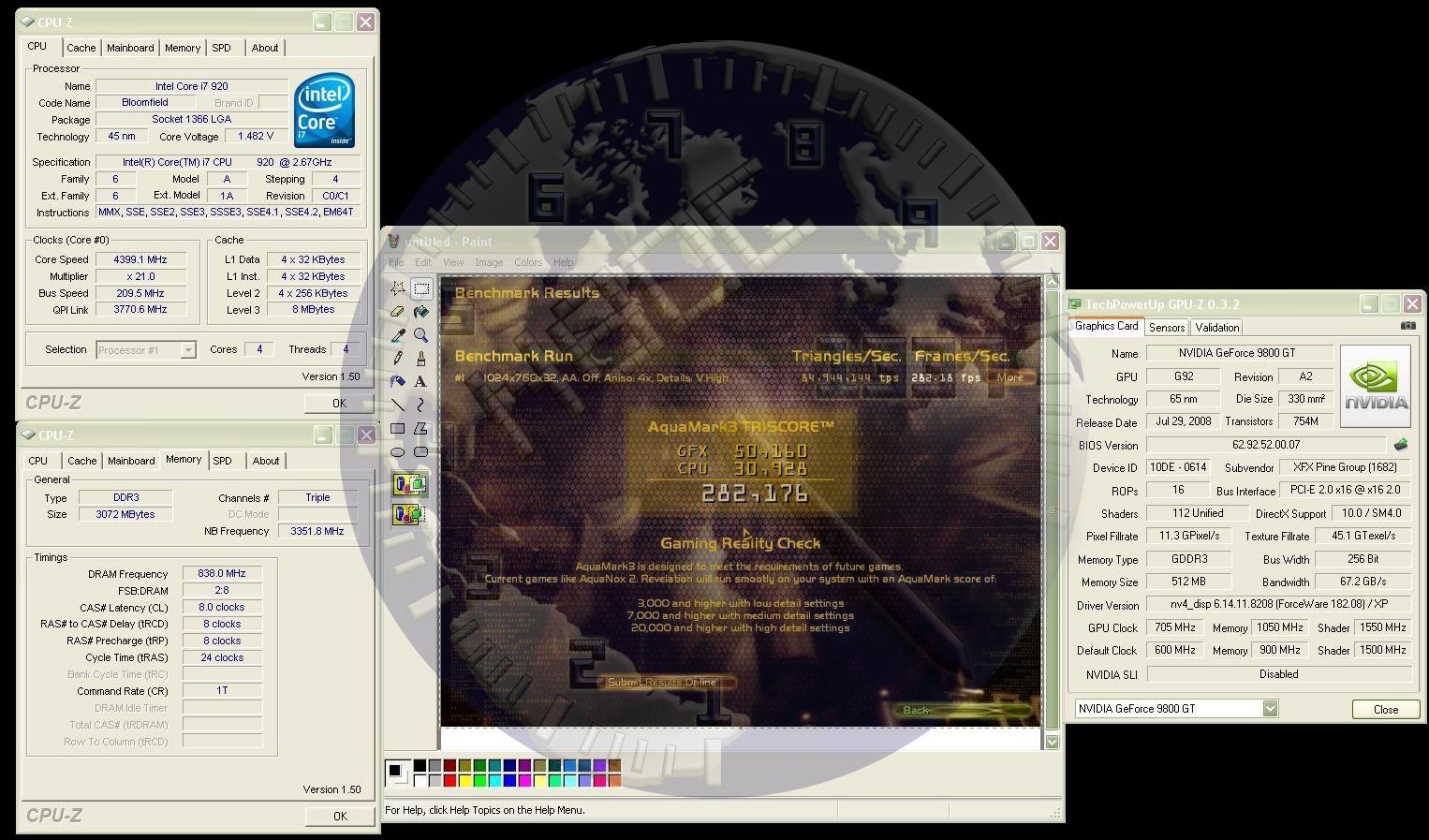
Task: Click the GPU-Z screenshot camera icon
Action: point(1407,326)
